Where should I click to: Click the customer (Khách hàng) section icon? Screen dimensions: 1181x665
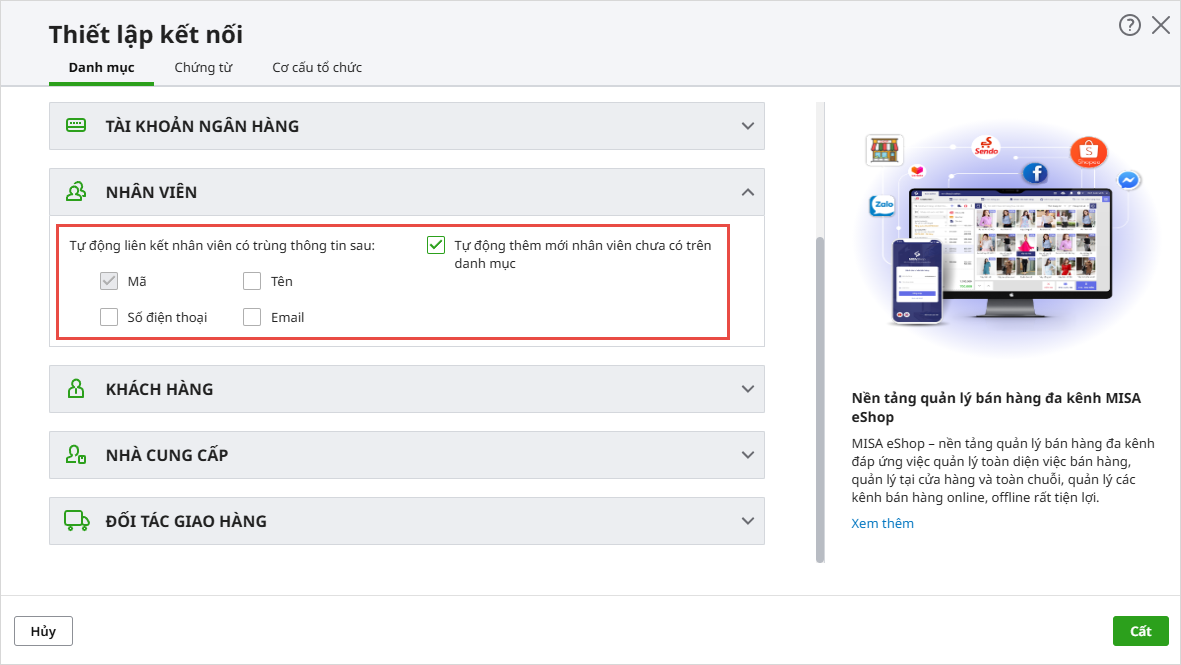[x=76, y=389]
